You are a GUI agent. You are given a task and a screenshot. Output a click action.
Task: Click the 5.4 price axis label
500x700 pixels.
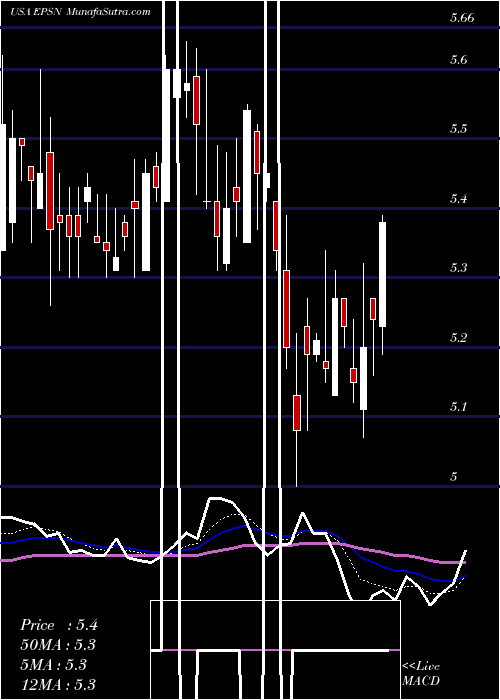click(458, 199)
